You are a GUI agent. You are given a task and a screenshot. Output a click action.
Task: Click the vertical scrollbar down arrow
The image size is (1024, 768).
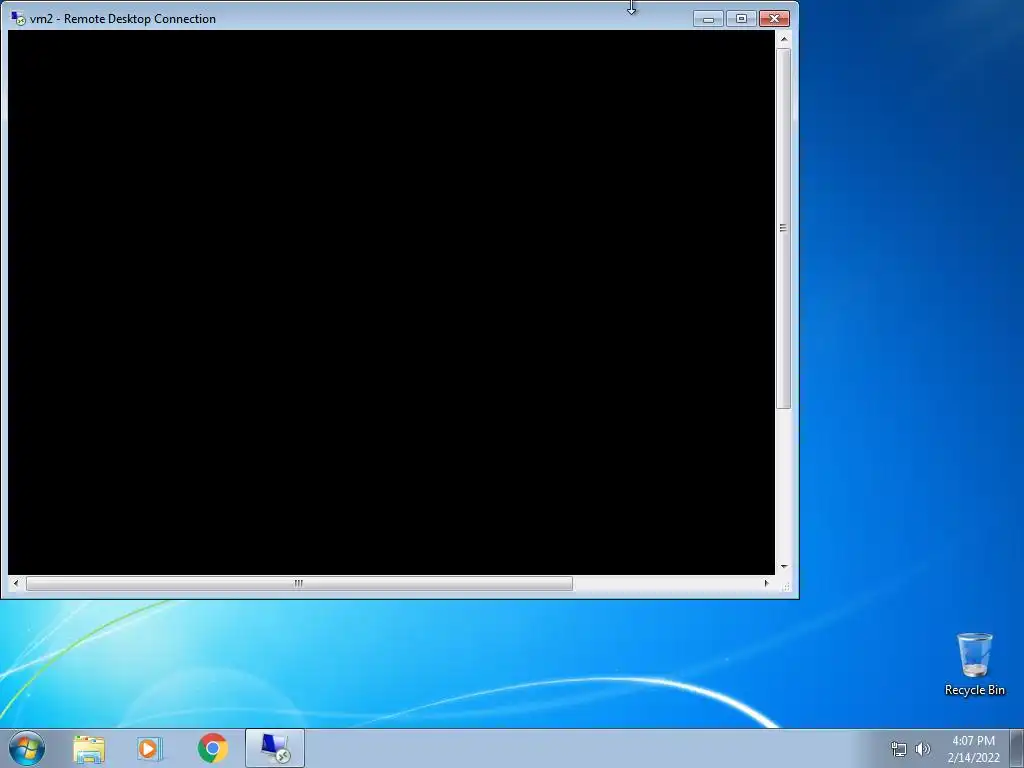pyautogui.click(x=784, y=567)
